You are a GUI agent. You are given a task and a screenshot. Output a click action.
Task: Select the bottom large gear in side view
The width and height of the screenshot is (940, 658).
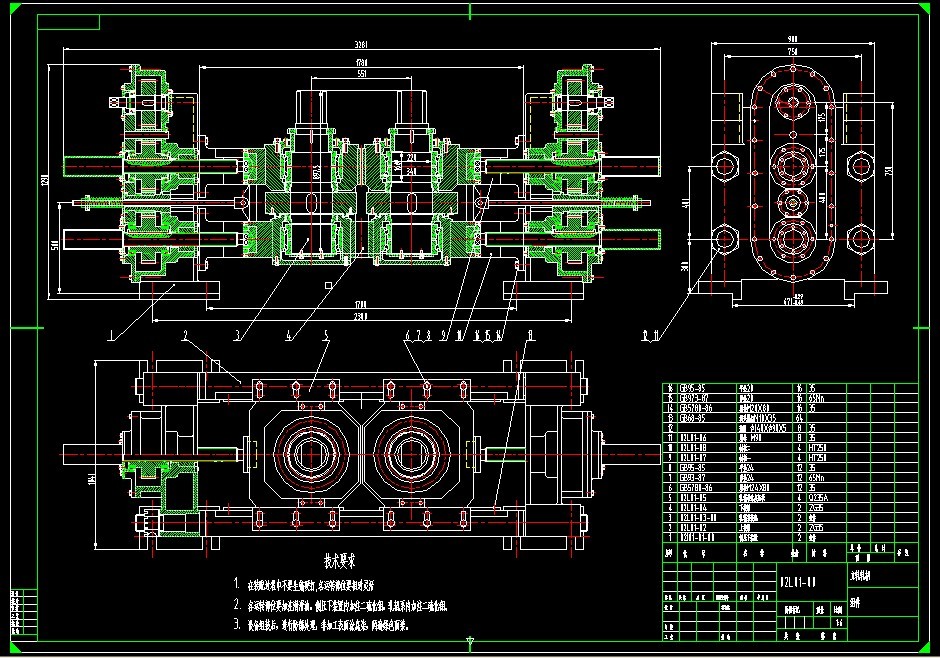tap(794, 242)
